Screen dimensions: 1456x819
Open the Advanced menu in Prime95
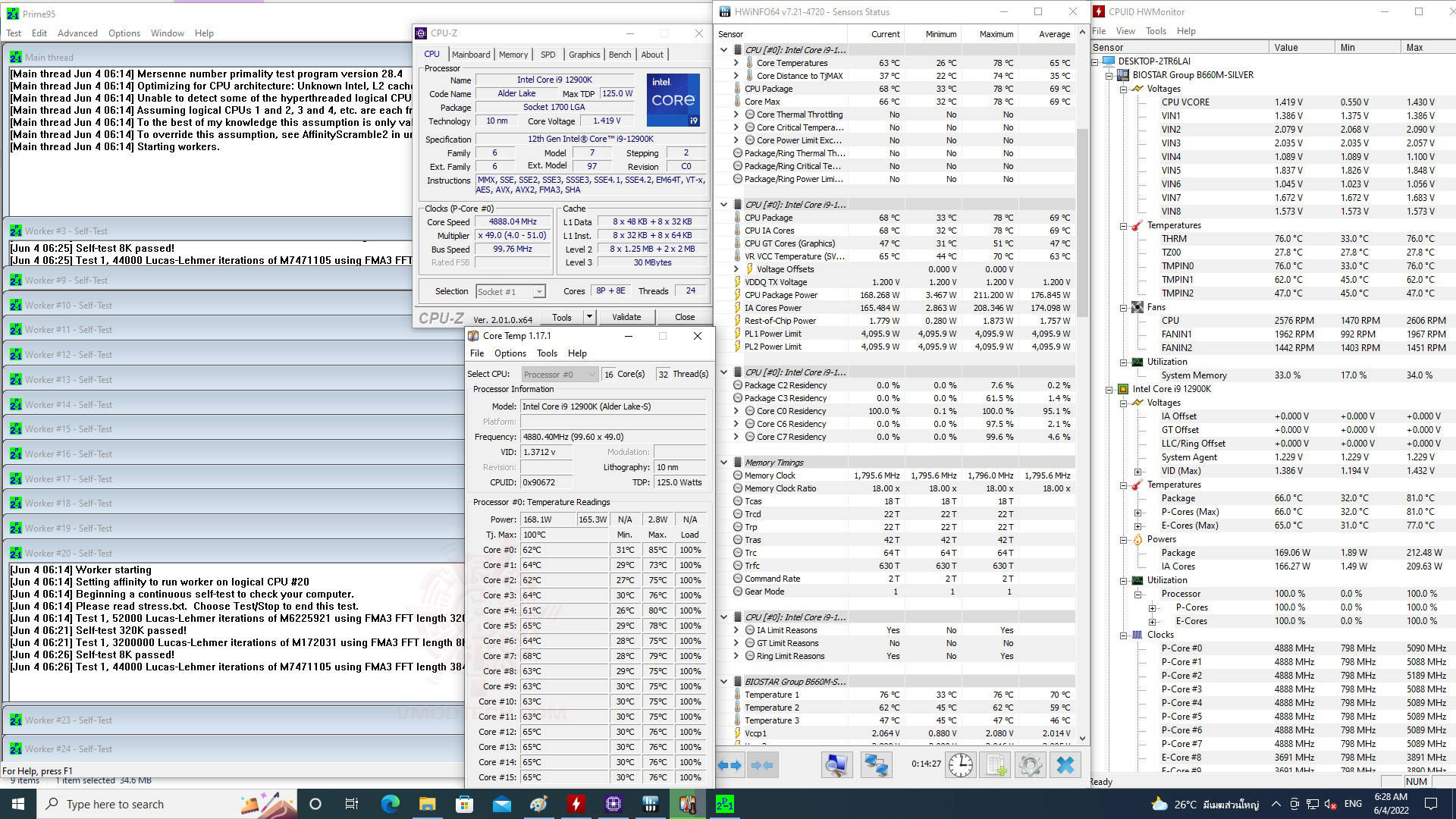coord(77,33)
